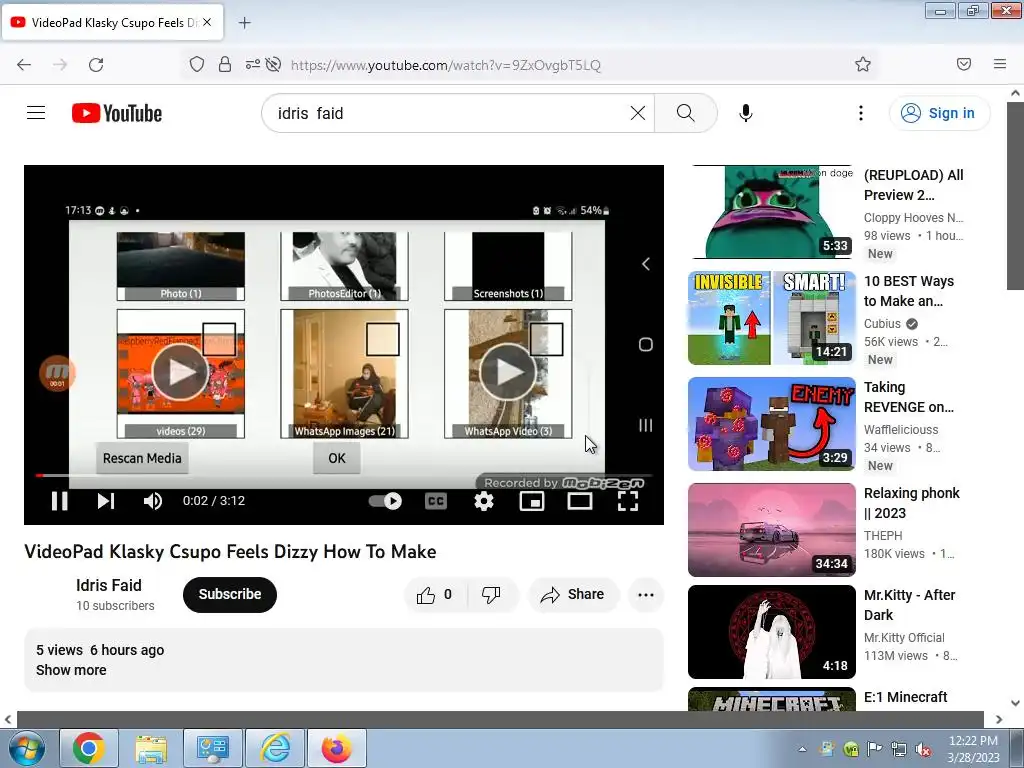Image resolution: width=1024 pixels, height=768 pixels.
Task: View site security lock info
Action: click(x=225, y=64)
